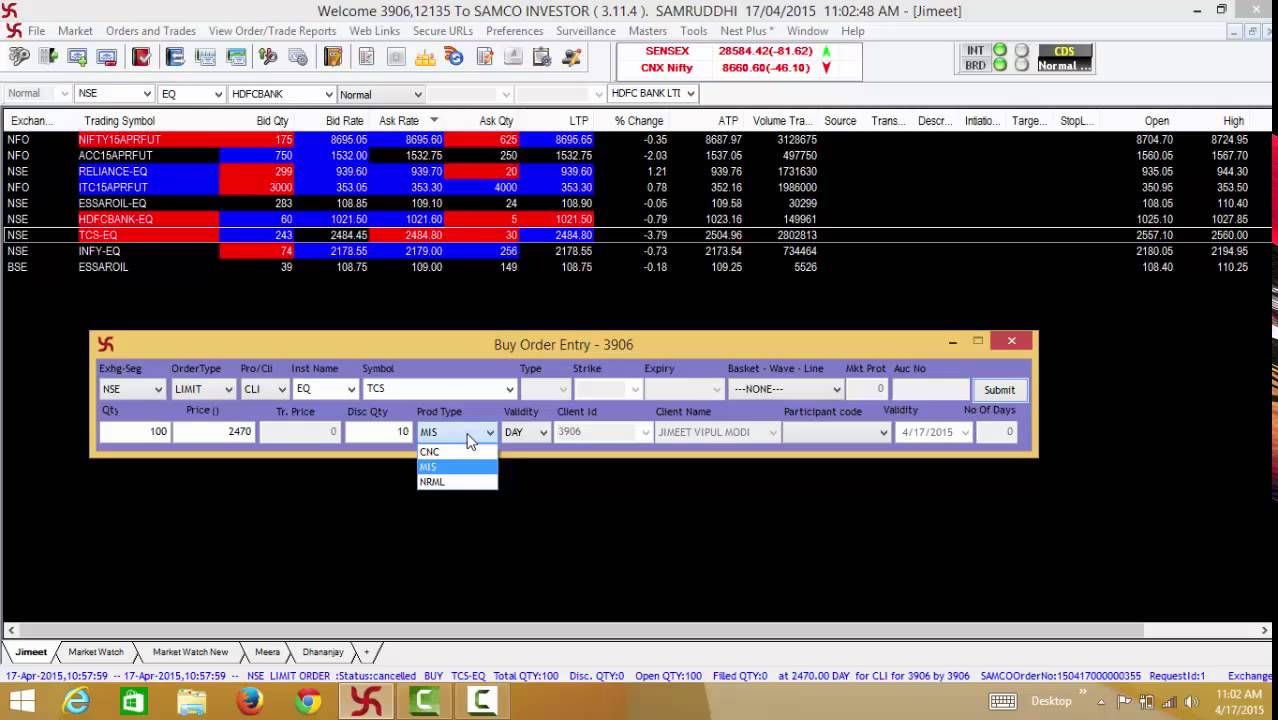
Task: Click the CDS Normal status box
Action: pos(1064,58)
